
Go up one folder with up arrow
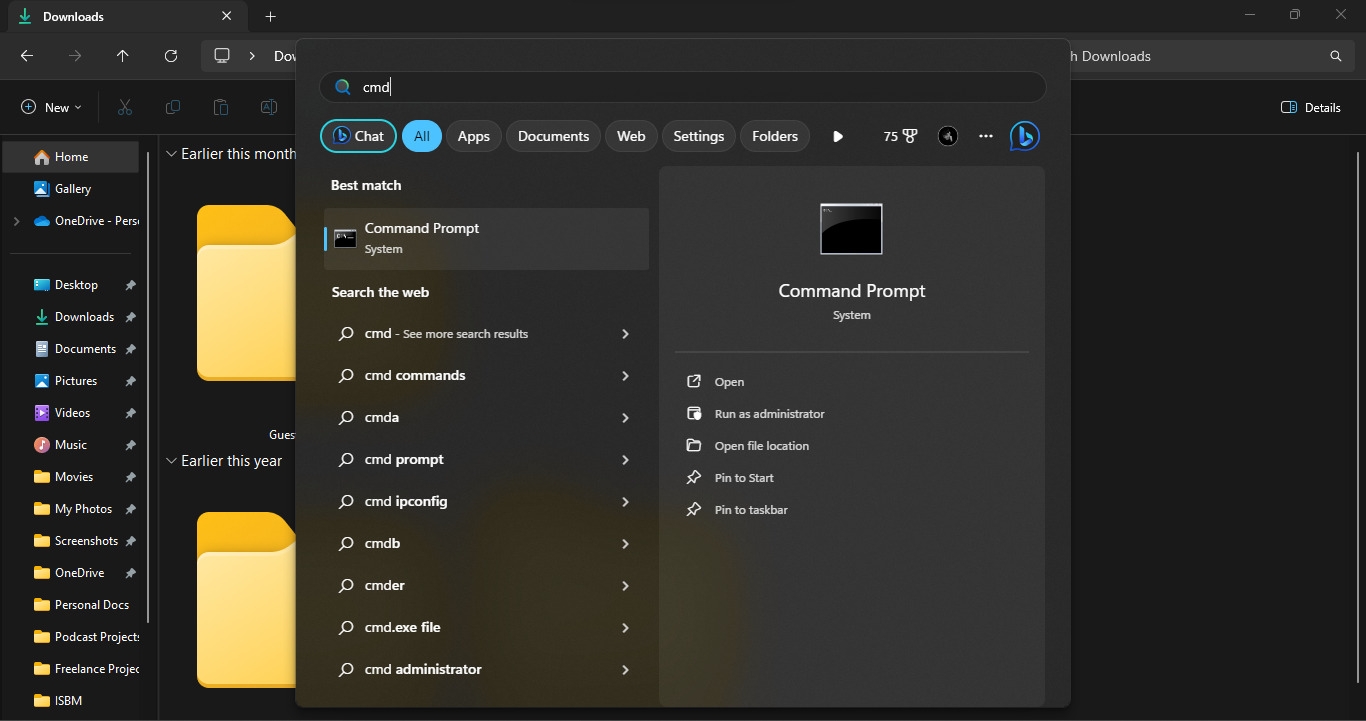tap(123, 56)
